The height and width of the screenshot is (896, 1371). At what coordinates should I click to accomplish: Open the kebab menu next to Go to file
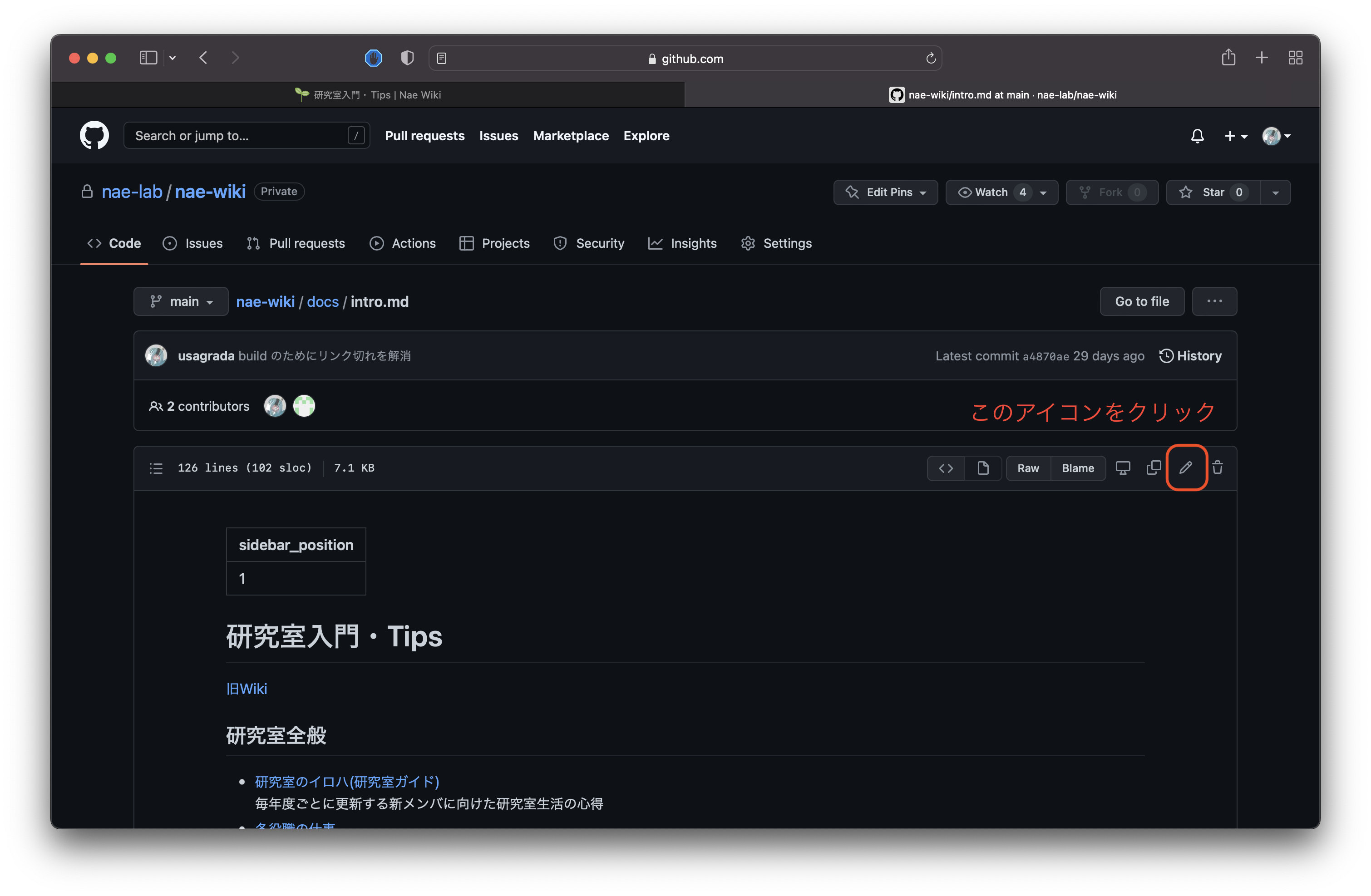(1214, 301)
